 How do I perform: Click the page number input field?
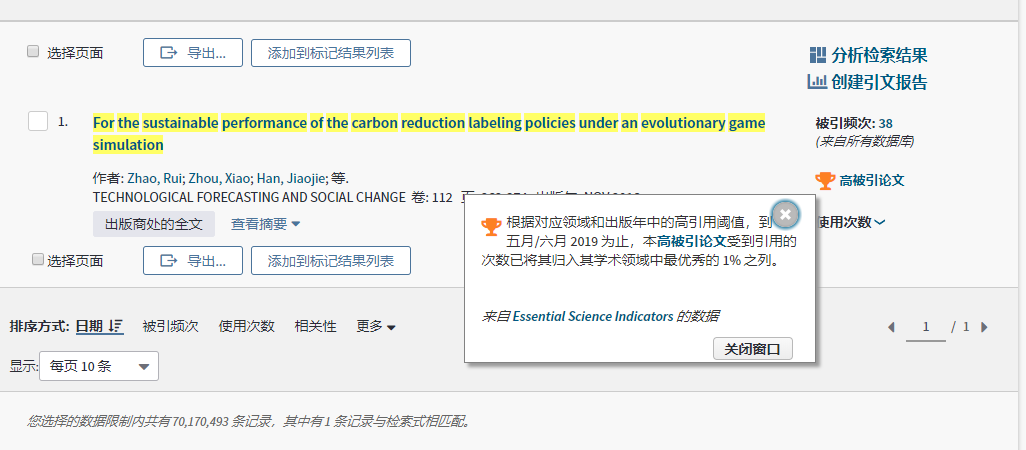[x=926, y=327]
